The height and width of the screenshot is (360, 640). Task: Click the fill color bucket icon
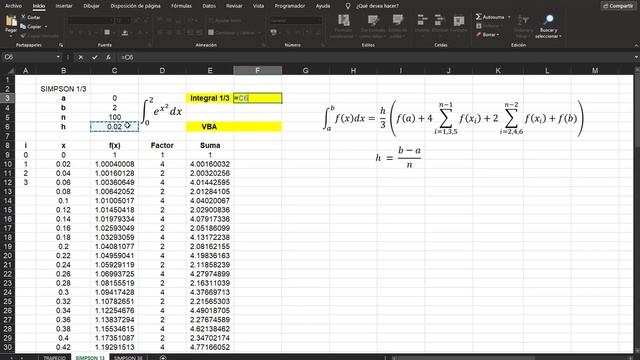click(x=125, y=32)
